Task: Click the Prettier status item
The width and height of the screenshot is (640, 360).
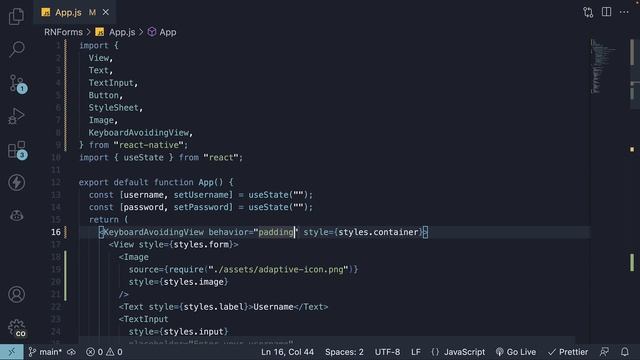Action: (x=568, y=352)
